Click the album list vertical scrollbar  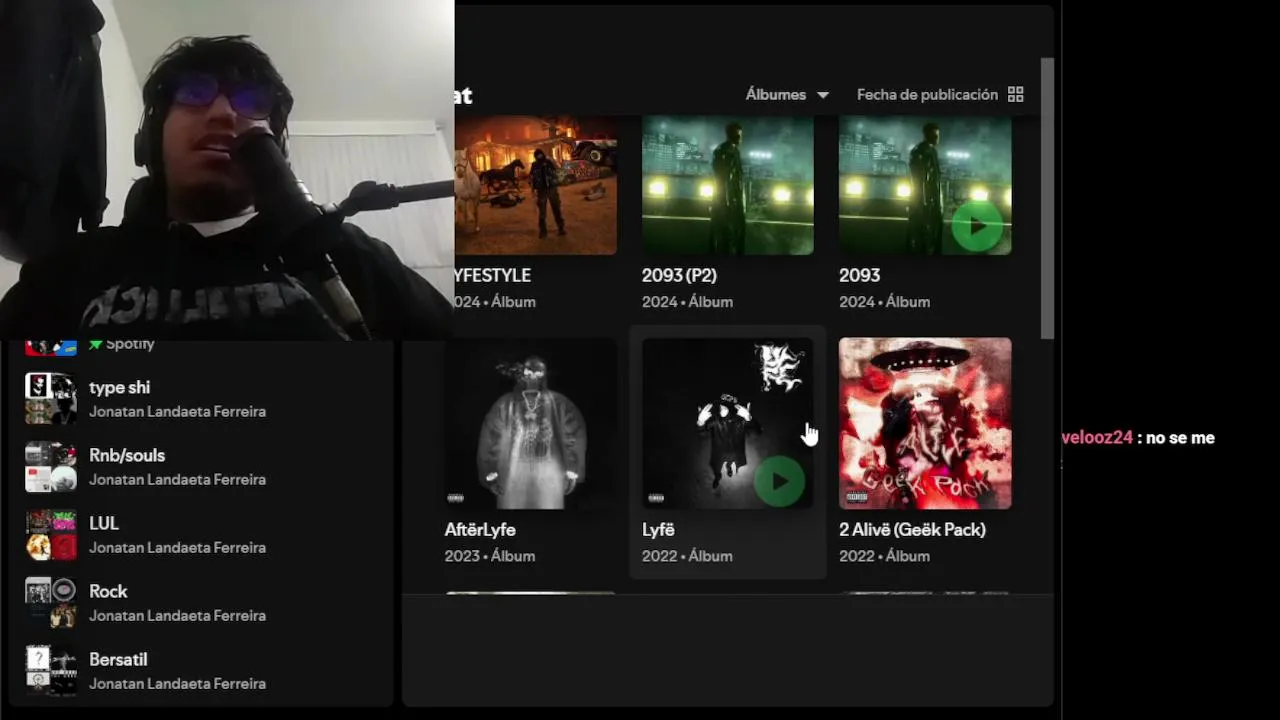1047,197
